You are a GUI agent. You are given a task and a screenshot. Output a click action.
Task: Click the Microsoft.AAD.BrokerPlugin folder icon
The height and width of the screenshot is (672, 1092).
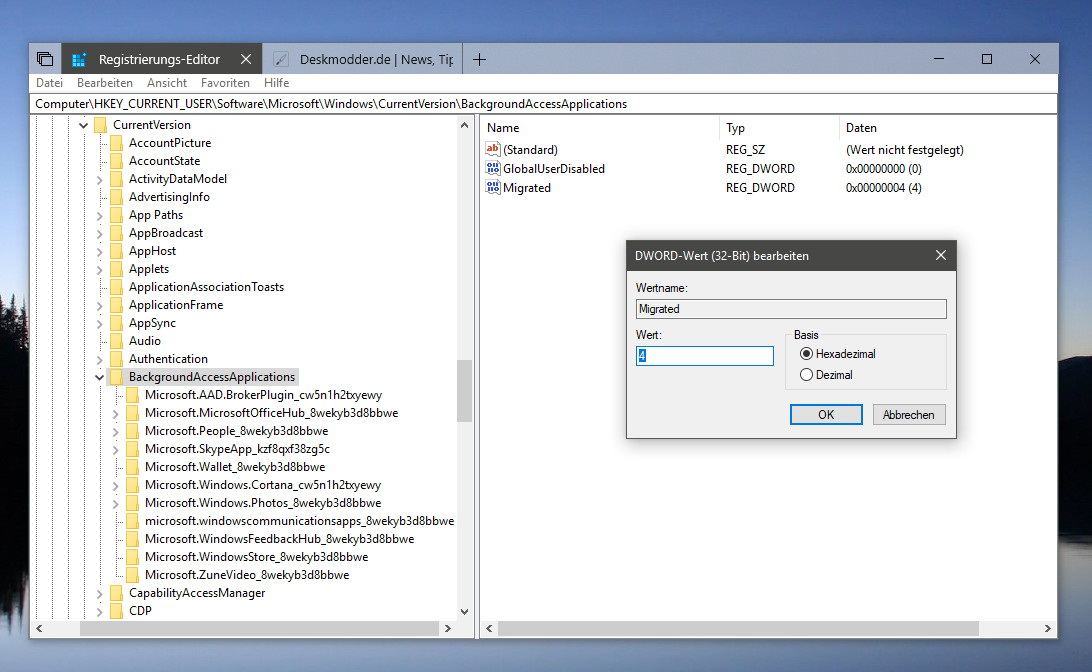point(132,395)
